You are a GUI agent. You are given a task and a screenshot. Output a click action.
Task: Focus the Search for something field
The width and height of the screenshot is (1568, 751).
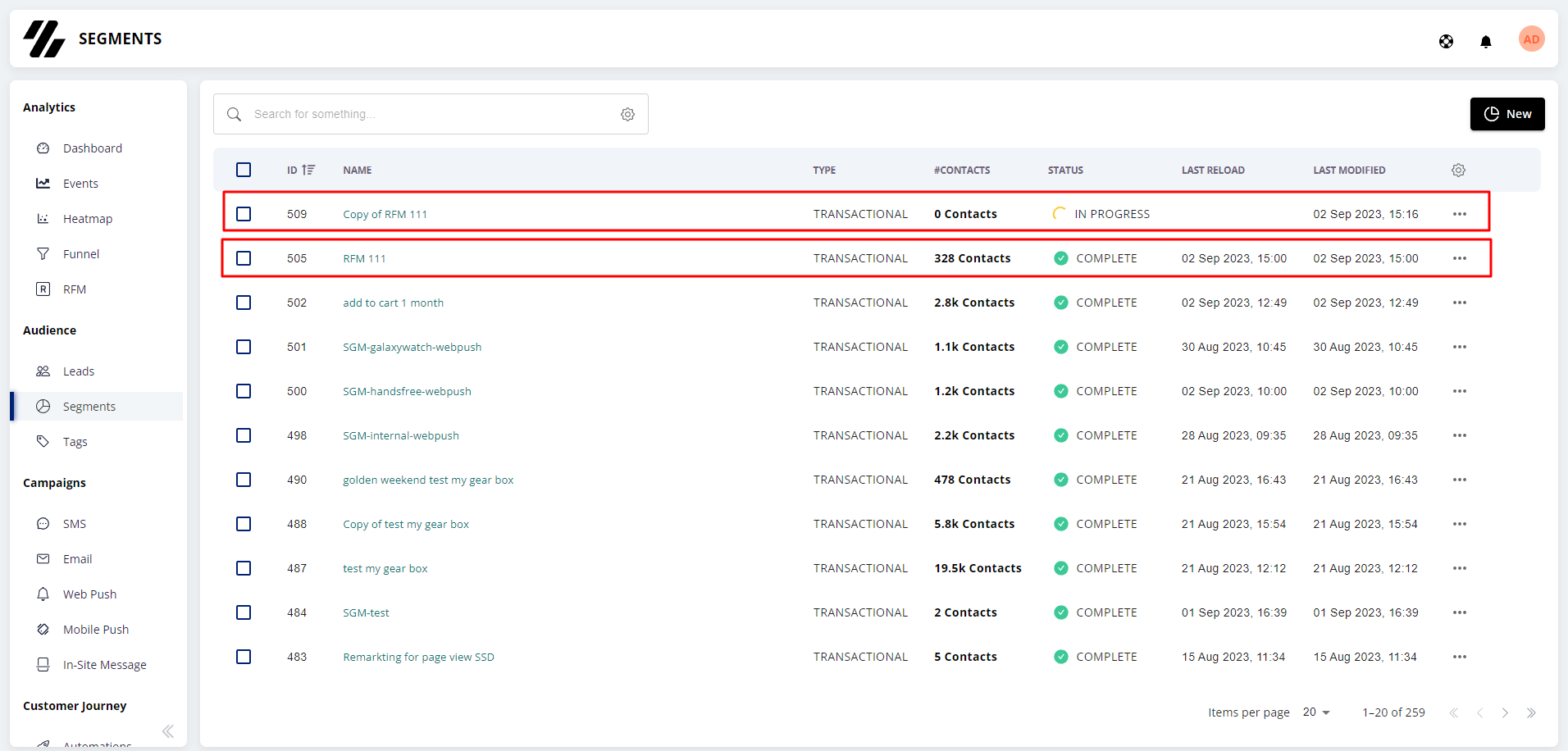(x=431, y=114)
